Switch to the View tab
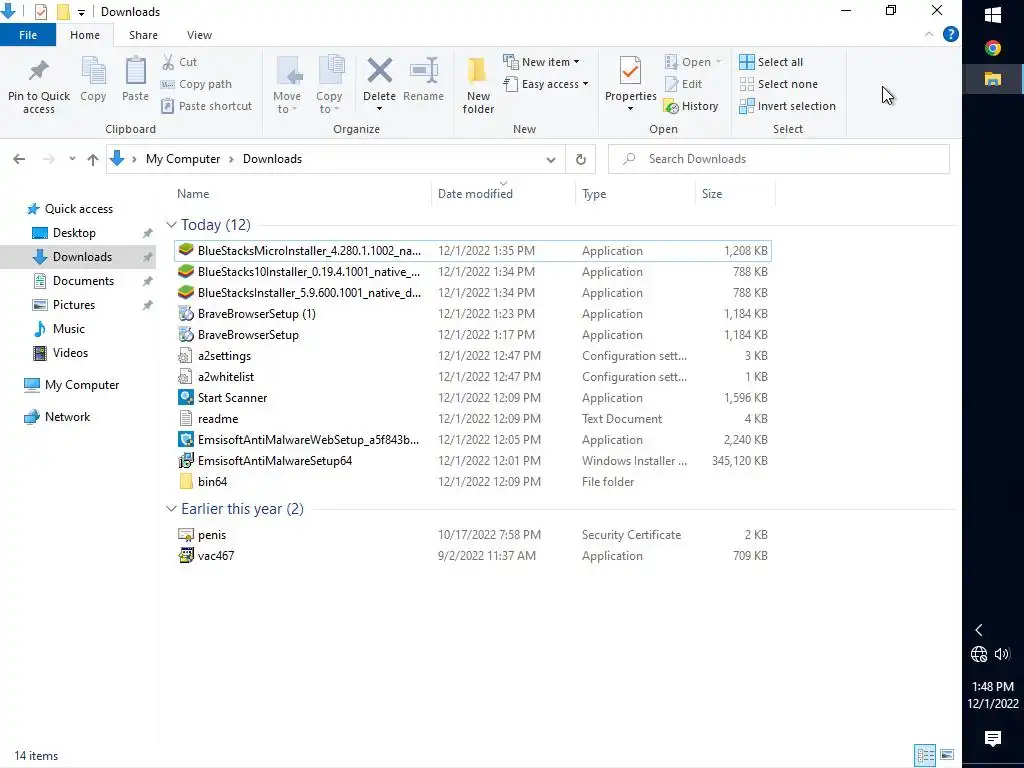This screenshot has height=768, width=1024. pyautogui.click(x=199, y=35)
